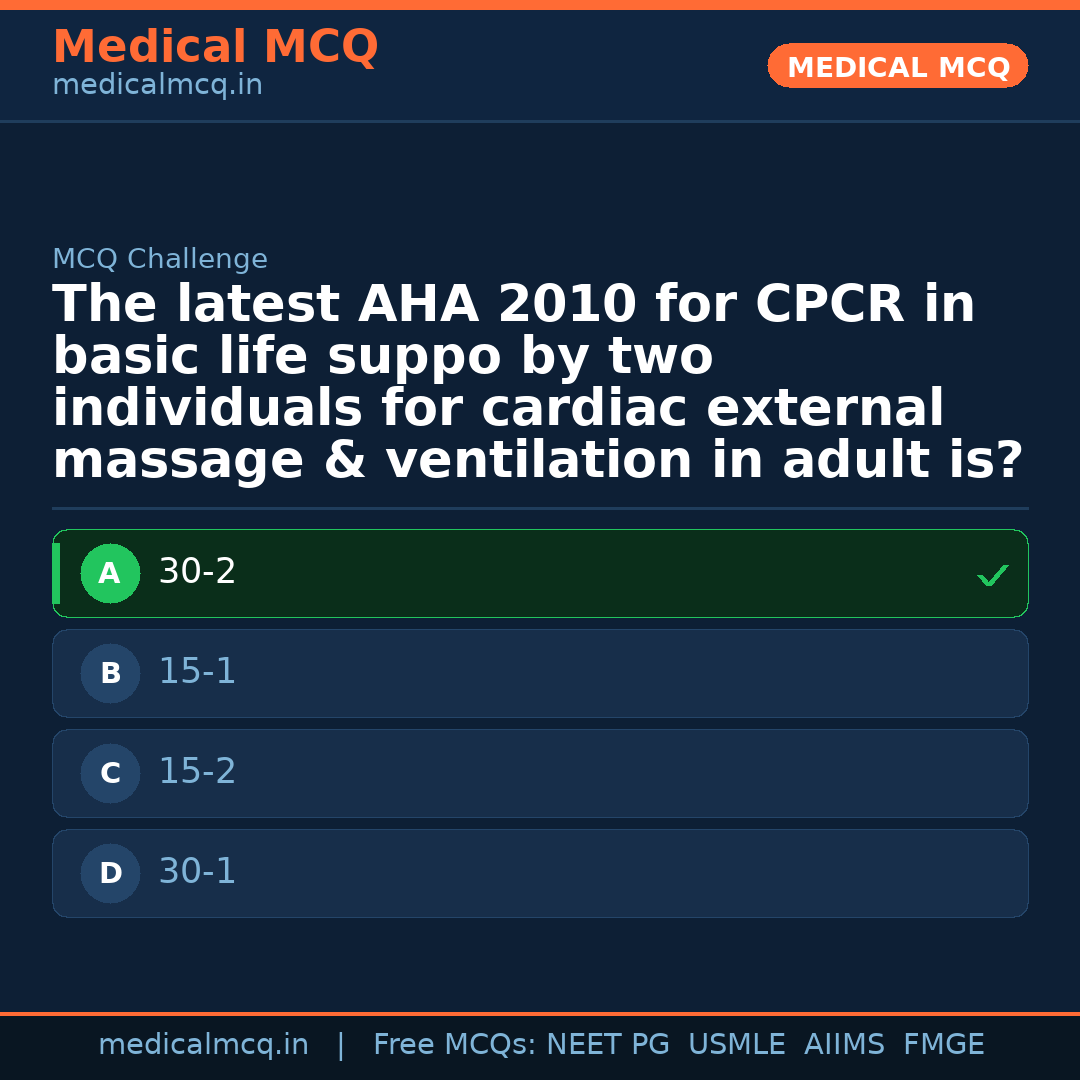Click the Medical MCQ header title
Image resolution: width=1080 pixels, height=1080 pixels.
[x=215, y=47]
